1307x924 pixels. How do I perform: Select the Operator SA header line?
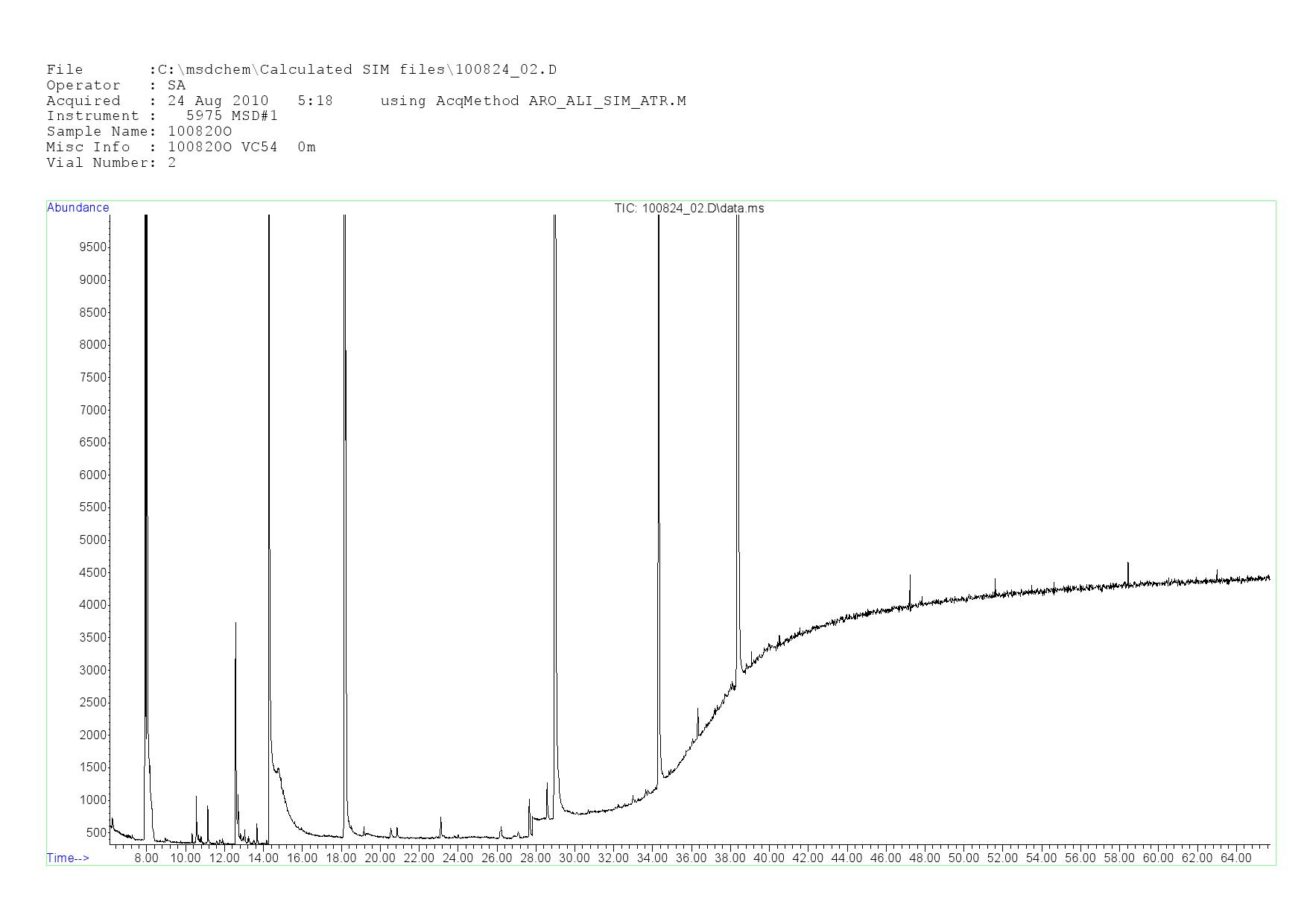click(x=115, y=86)
